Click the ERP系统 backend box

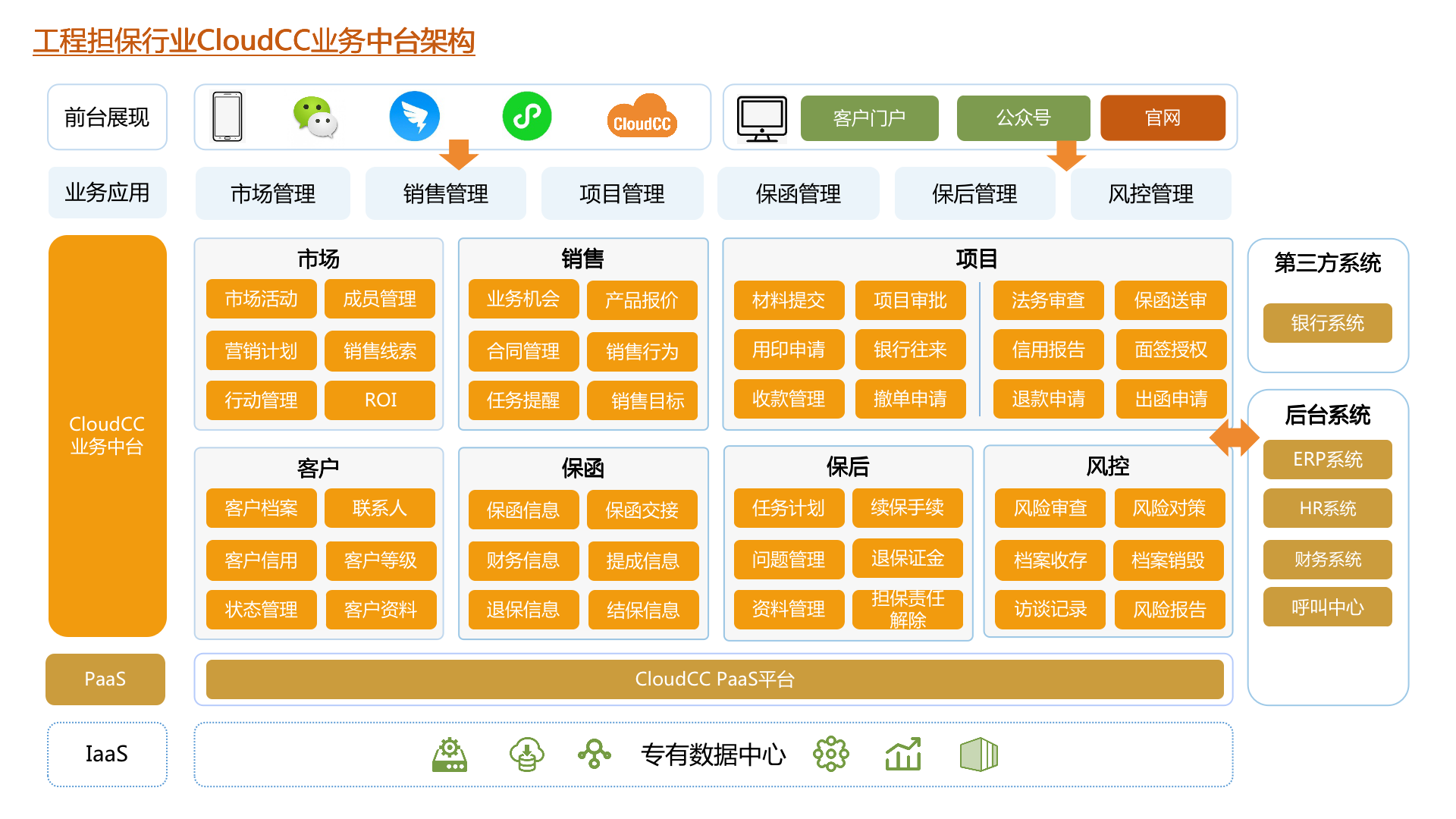(x=1327, y=460)
